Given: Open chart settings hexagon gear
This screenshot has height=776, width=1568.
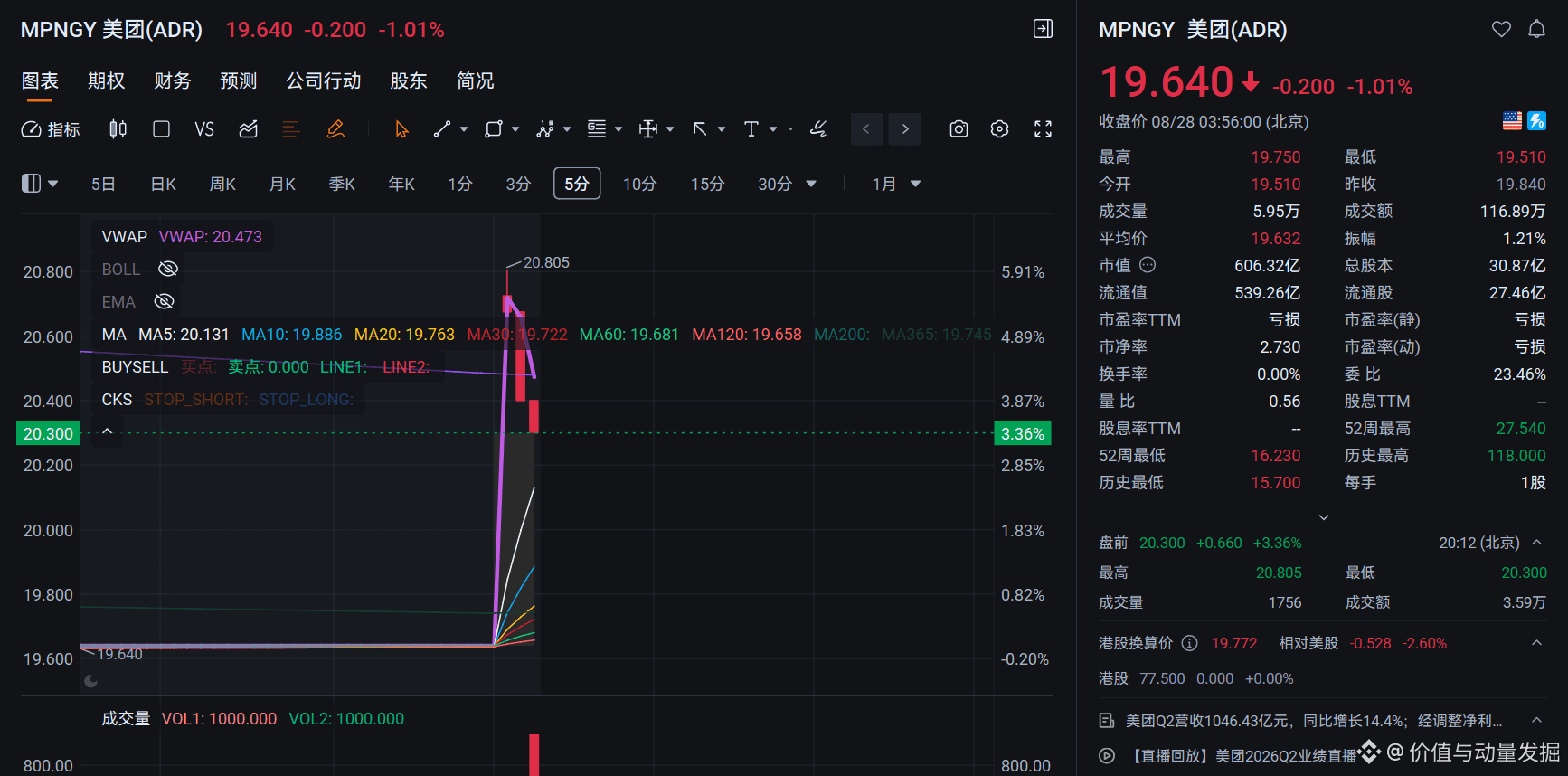Looking at the screenshot, I should coord(999,129).
